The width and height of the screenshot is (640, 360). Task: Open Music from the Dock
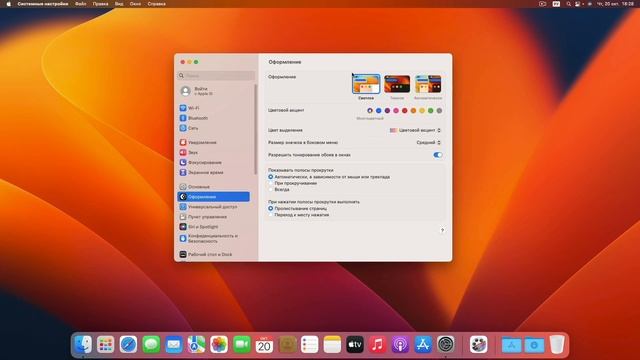(378, 344)
